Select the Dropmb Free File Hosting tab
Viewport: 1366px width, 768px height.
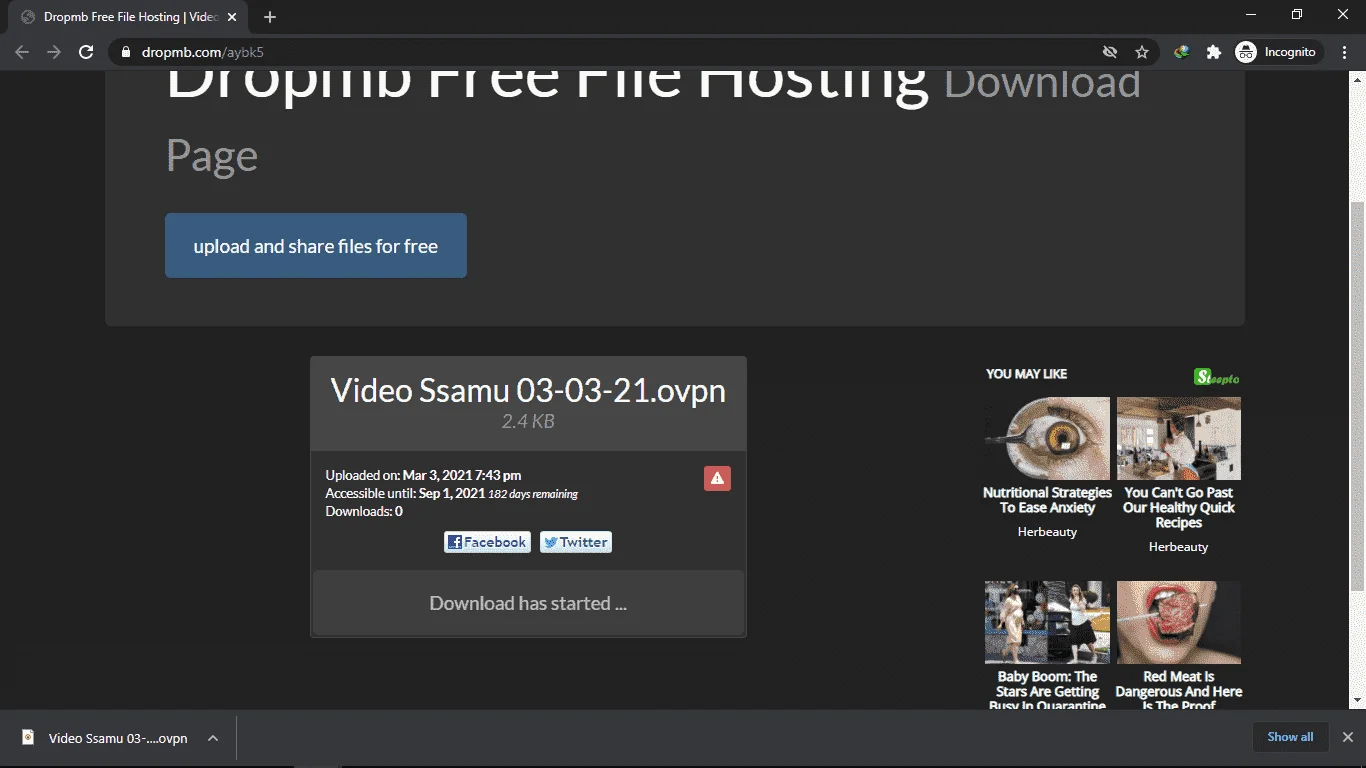point(130,17)
